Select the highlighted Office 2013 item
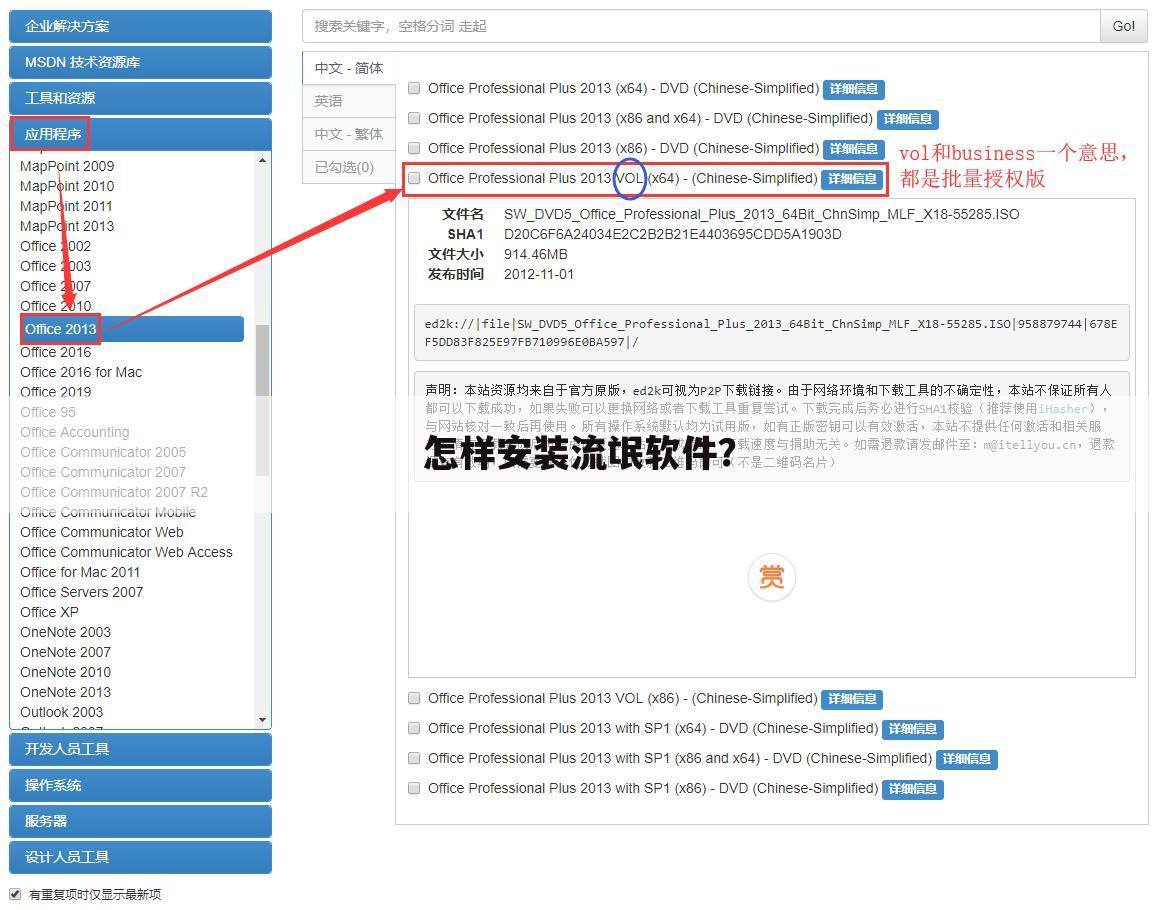The width and height of the screenshot is (1158, 910). [x=132, y=329]
